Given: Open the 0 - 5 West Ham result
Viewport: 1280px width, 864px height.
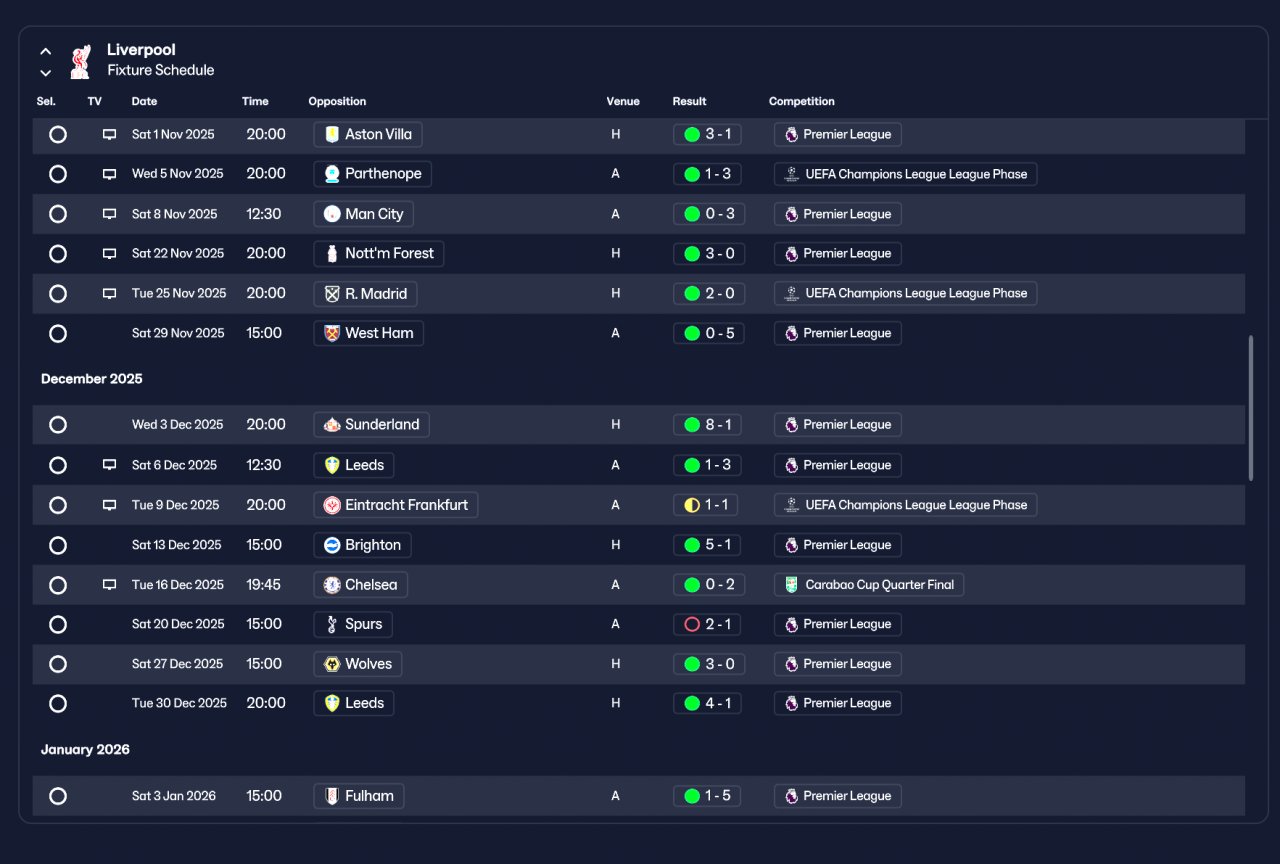Looking at the screenshot, I should coord(709,333).
